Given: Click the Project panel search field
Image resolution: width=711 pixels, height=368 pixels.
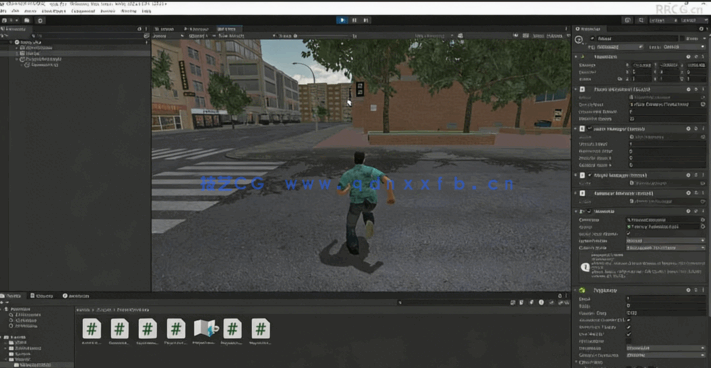Looking at the screenshot, I should 453,302.
